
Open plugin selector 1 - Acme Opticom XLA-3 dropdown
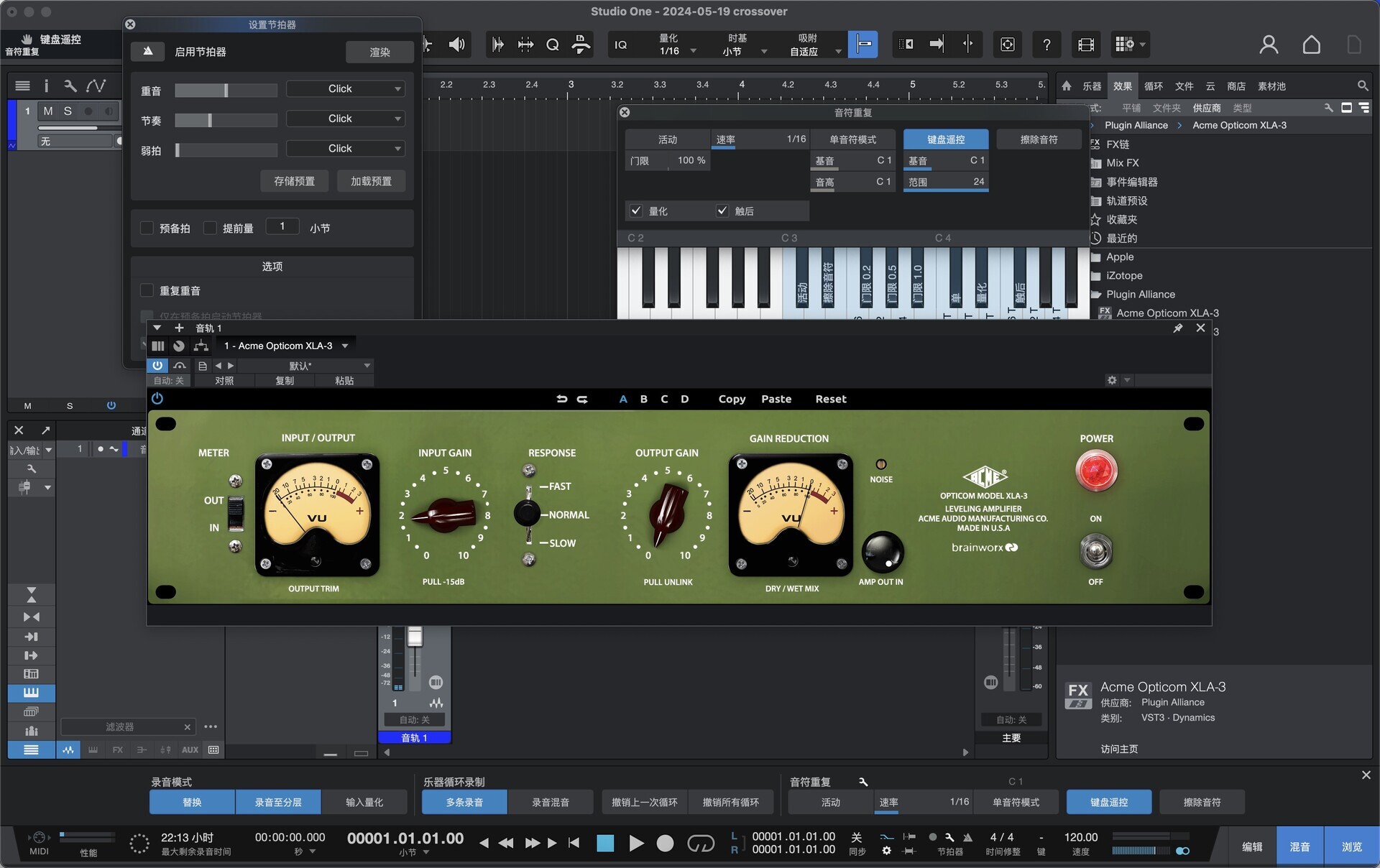click(286, 346)
